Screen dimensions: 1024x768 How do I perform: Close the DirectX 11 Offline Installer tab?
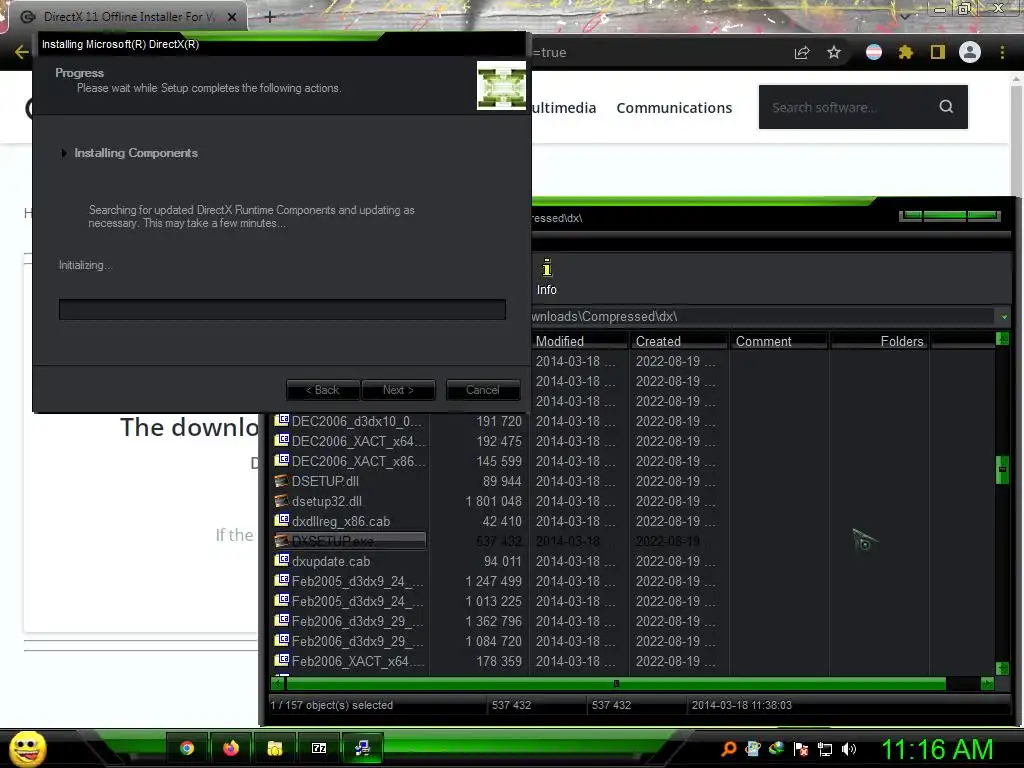(232, 17)
